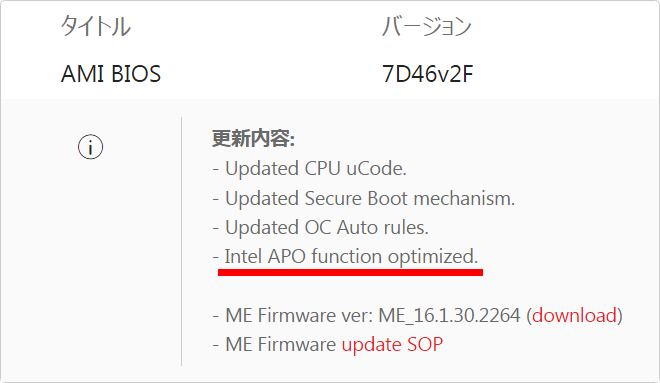Click the vertical divider beside info icon
The width and height of the screenshot is (660, 383).
tap(181, 242)
